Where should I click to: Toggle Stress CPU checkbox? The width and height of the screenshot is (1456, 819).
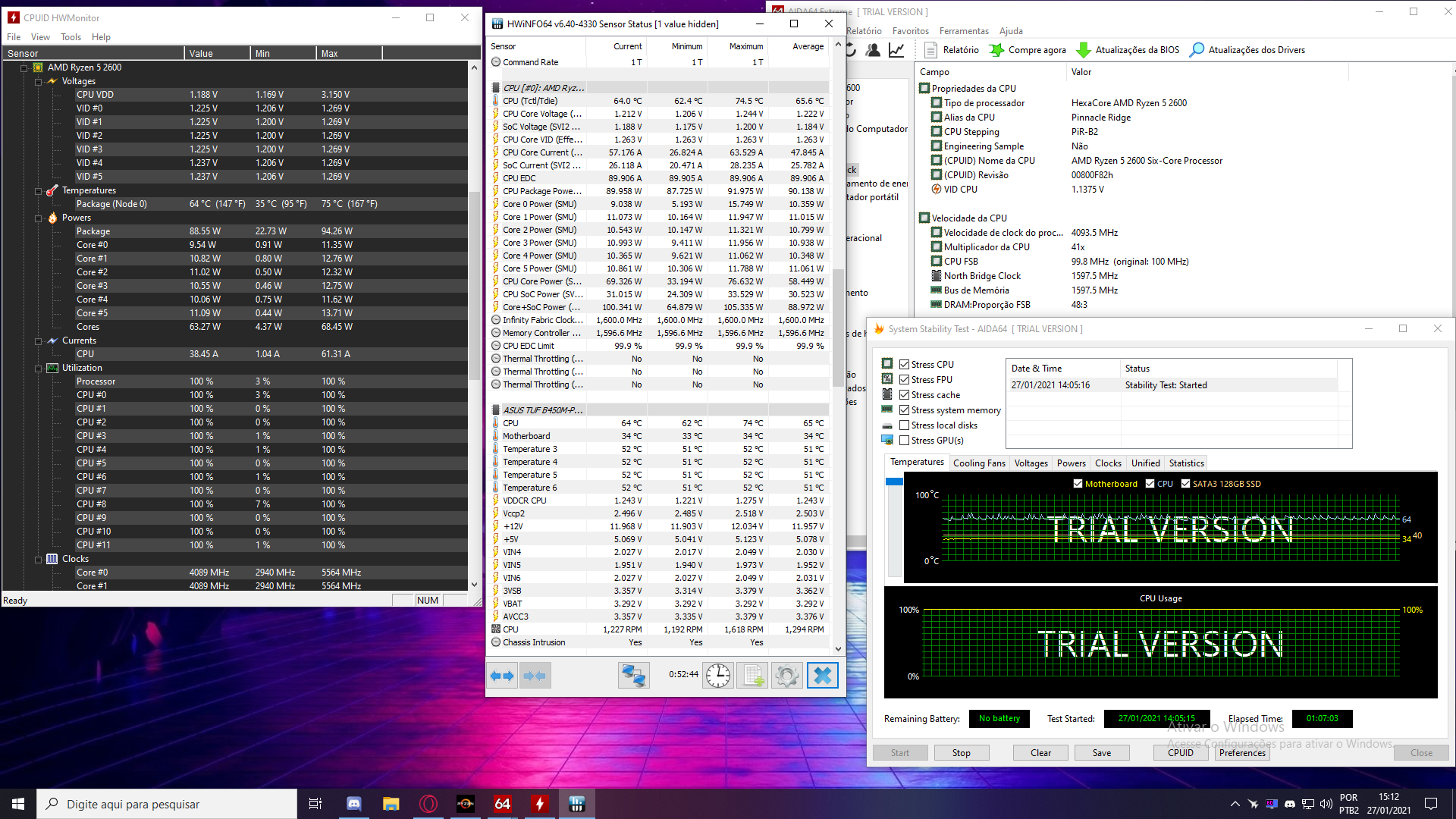click(904, 365)
